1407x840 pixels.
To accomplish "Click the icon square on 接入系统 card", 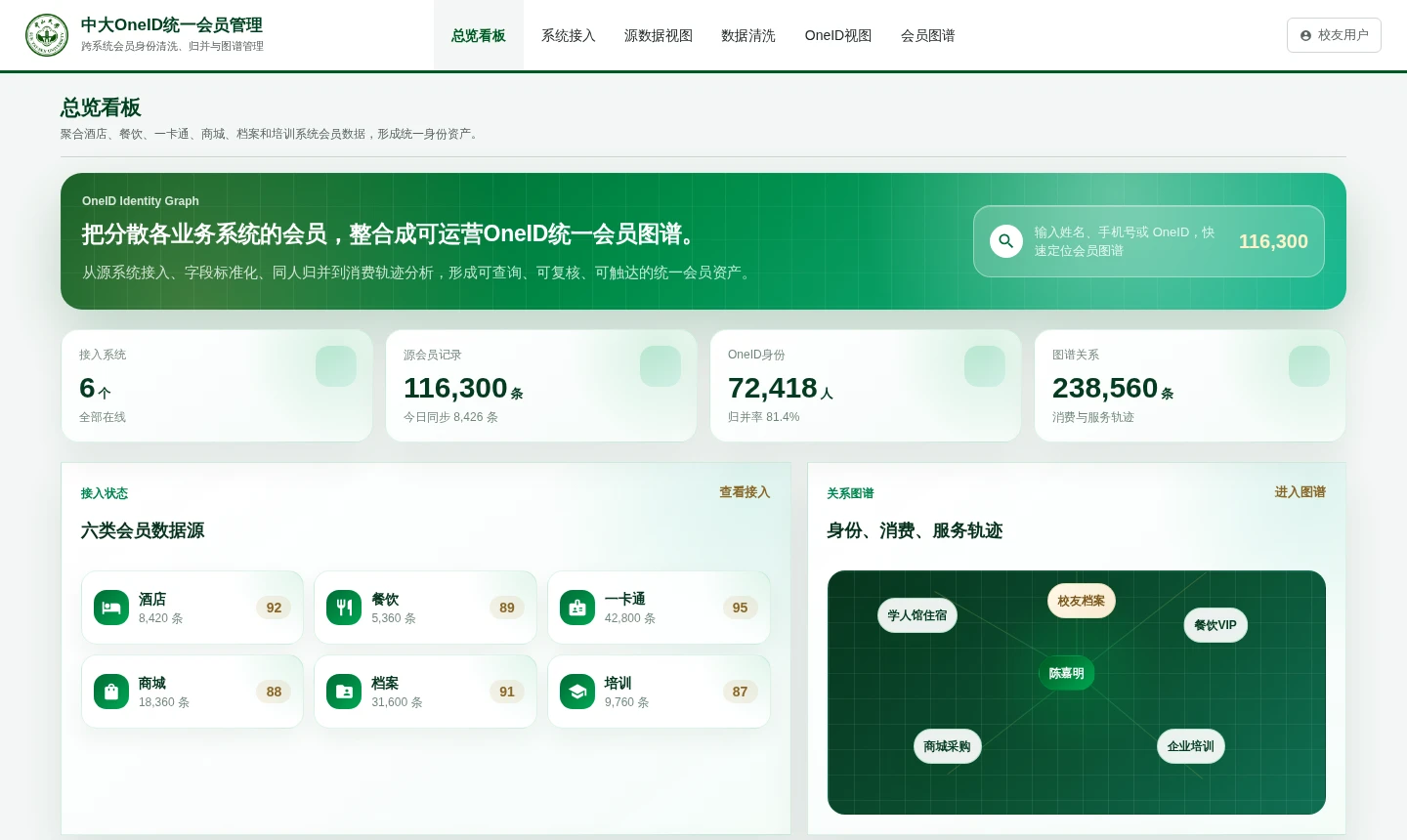I will tap(336, 366).
